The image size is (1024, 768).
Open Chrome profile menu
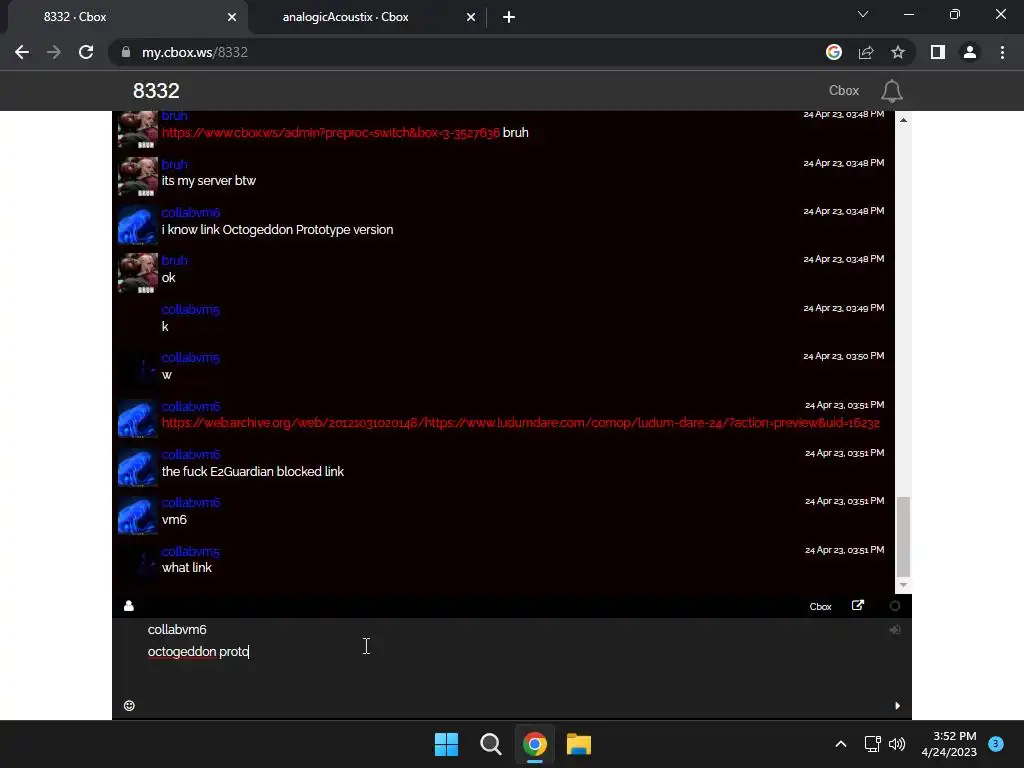pos(970,52)
